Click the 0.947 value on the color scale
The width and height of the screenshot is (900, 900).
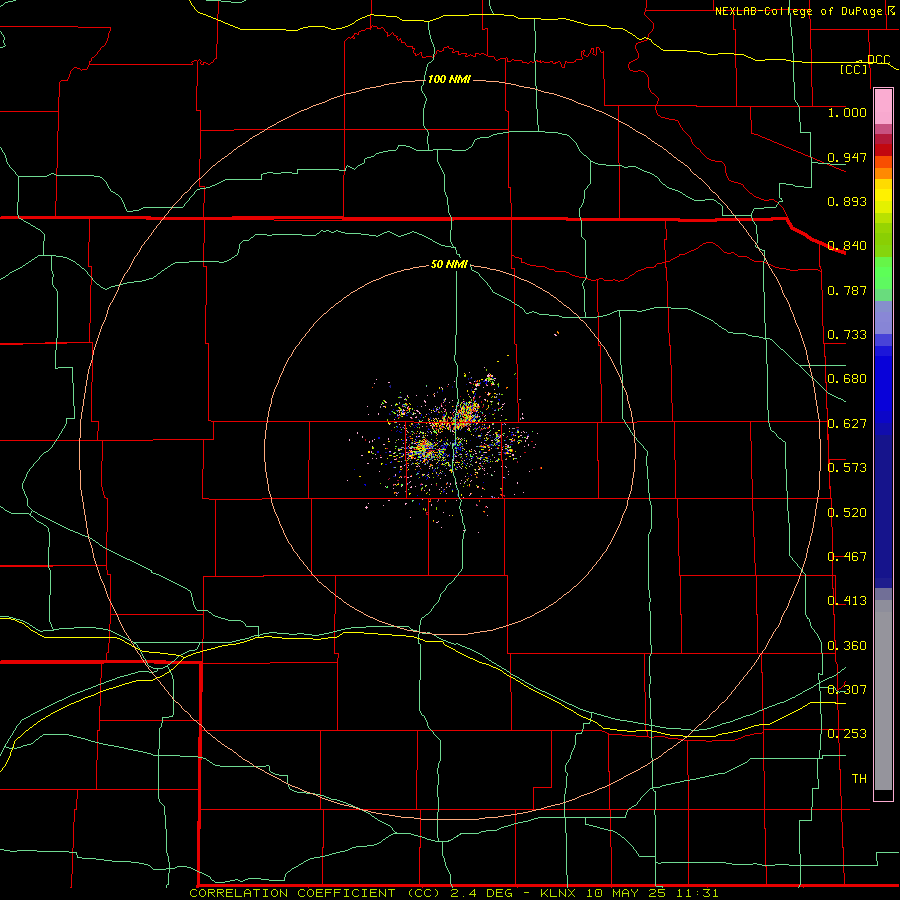pyautogui.click(x=847, y=157)
